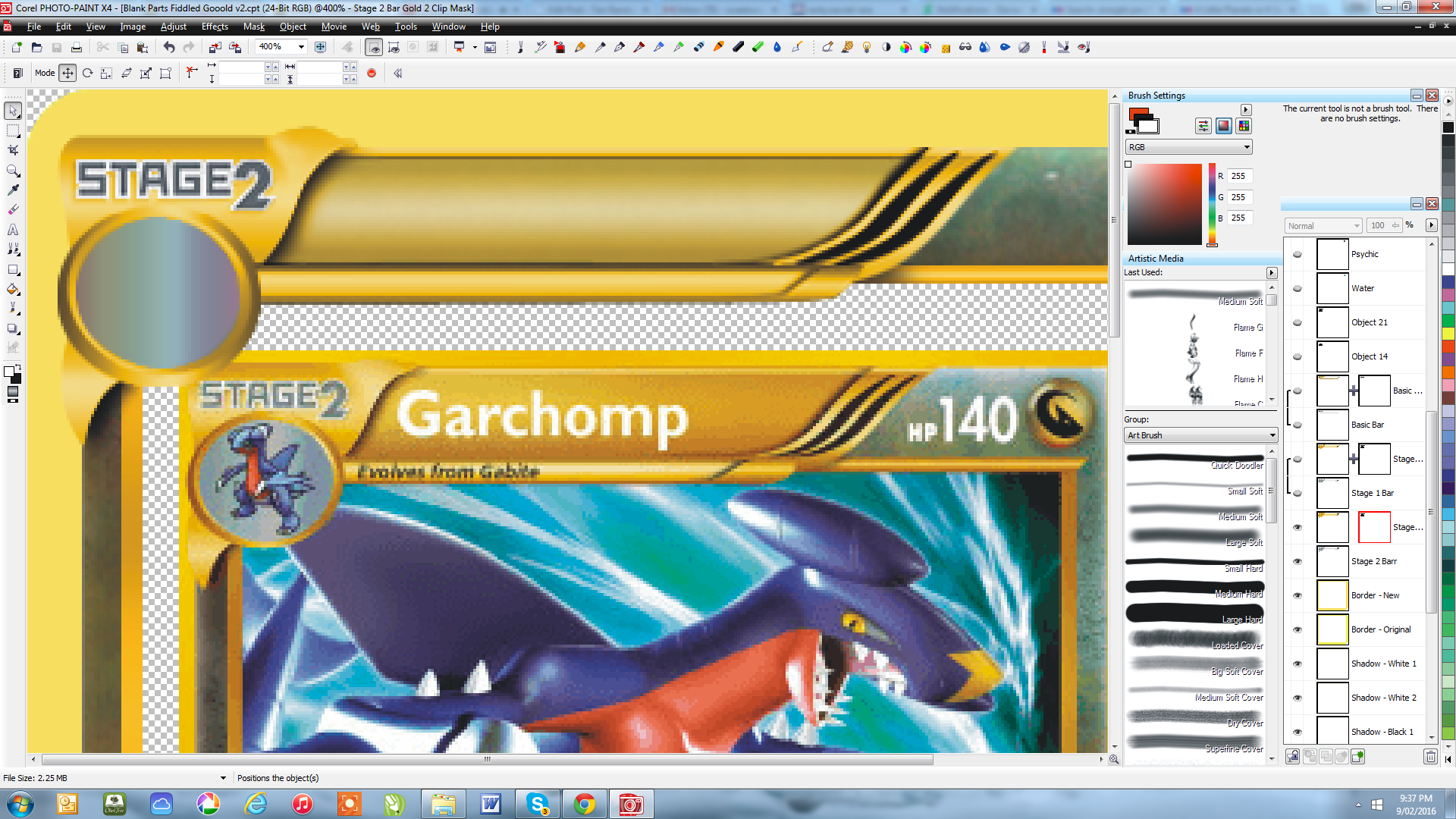The image size is (1456, 819).
Task: Click the red-to-black color picker field
Action: pyautogui.click(x=1164, y=204)
